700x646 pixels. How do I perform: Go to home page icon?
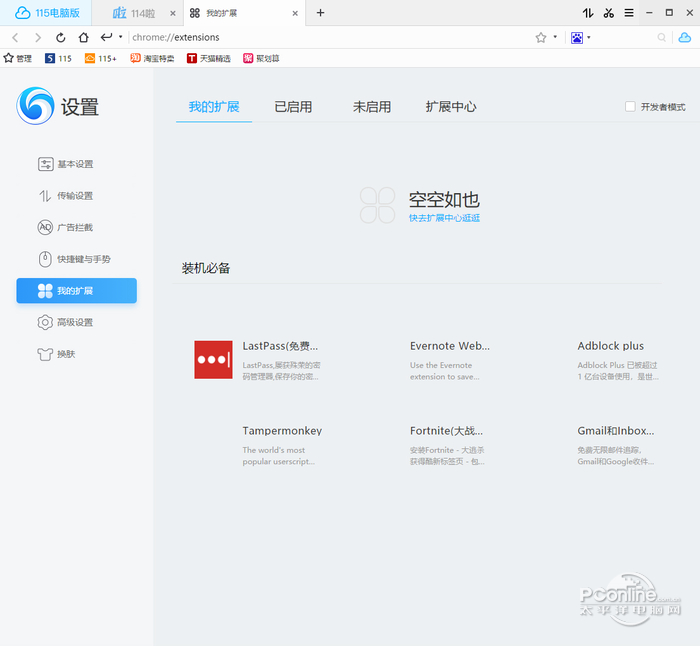click(83, 38)
